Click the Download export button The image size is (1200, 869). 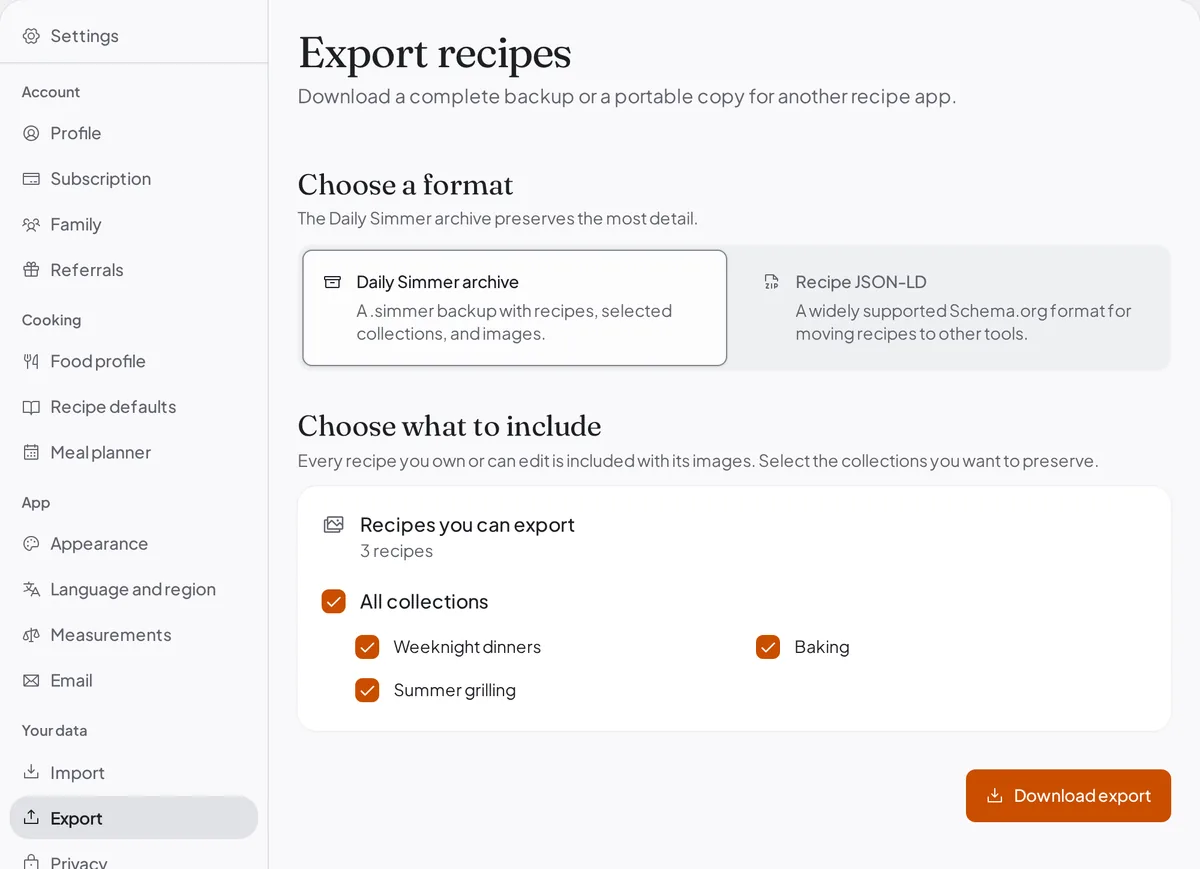pyautogui.click(x=1068, y=796)
